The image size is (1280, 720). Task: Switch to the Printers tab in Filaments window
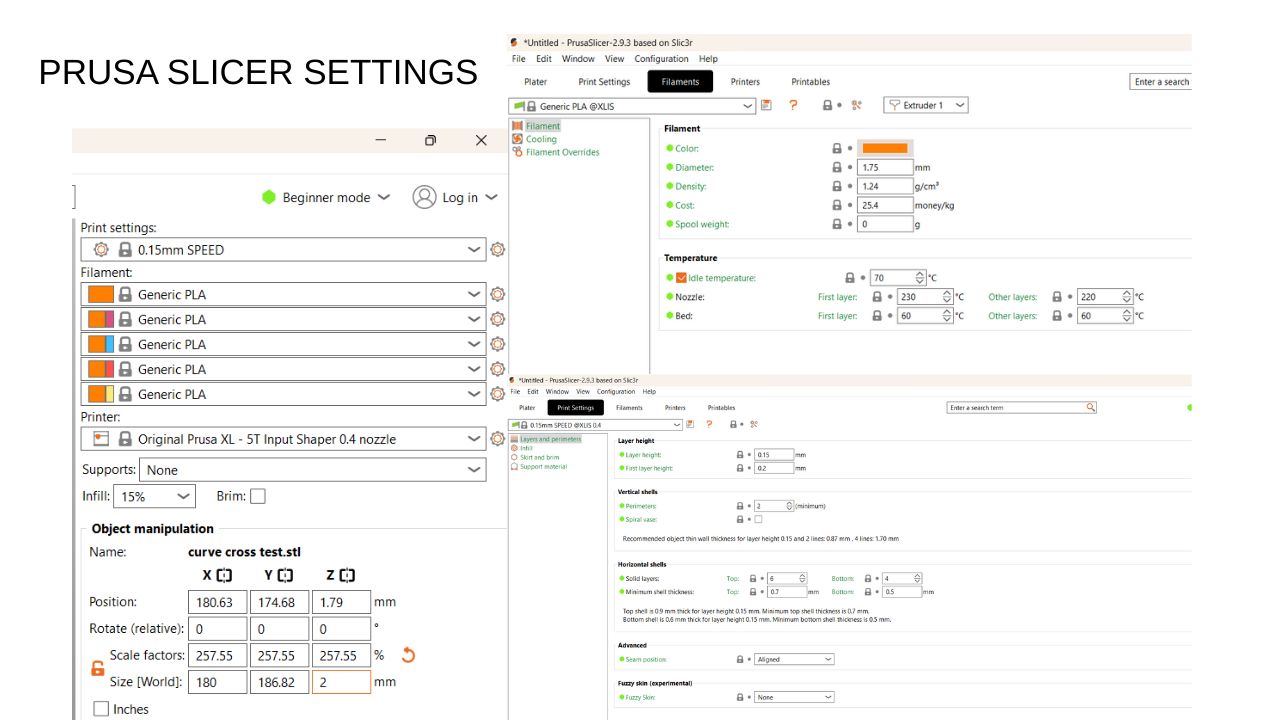(x=745, y=82)
